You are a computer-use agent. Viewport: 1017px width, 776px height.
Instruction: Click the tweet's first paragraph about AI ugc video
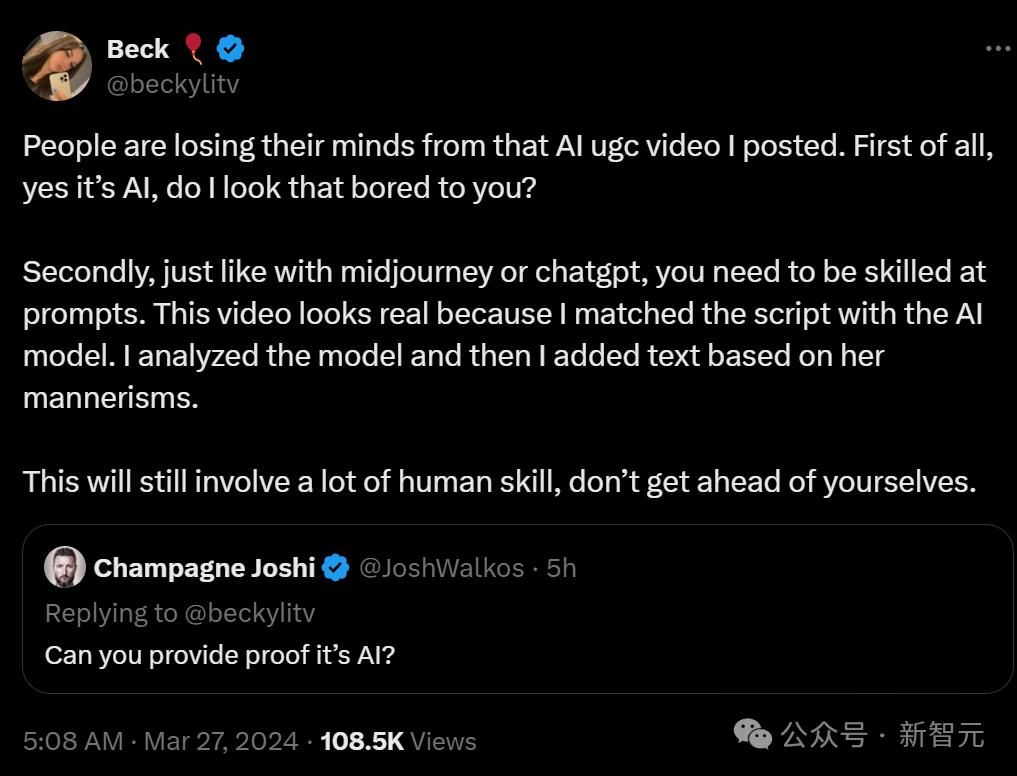point(508,167)
